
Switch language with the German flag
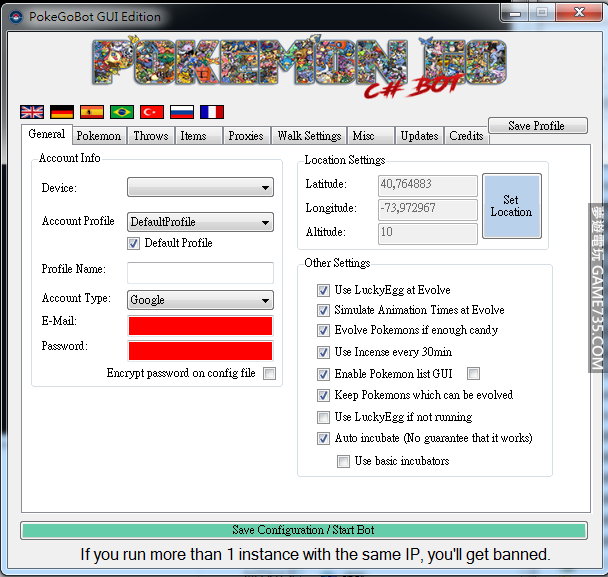62,112
